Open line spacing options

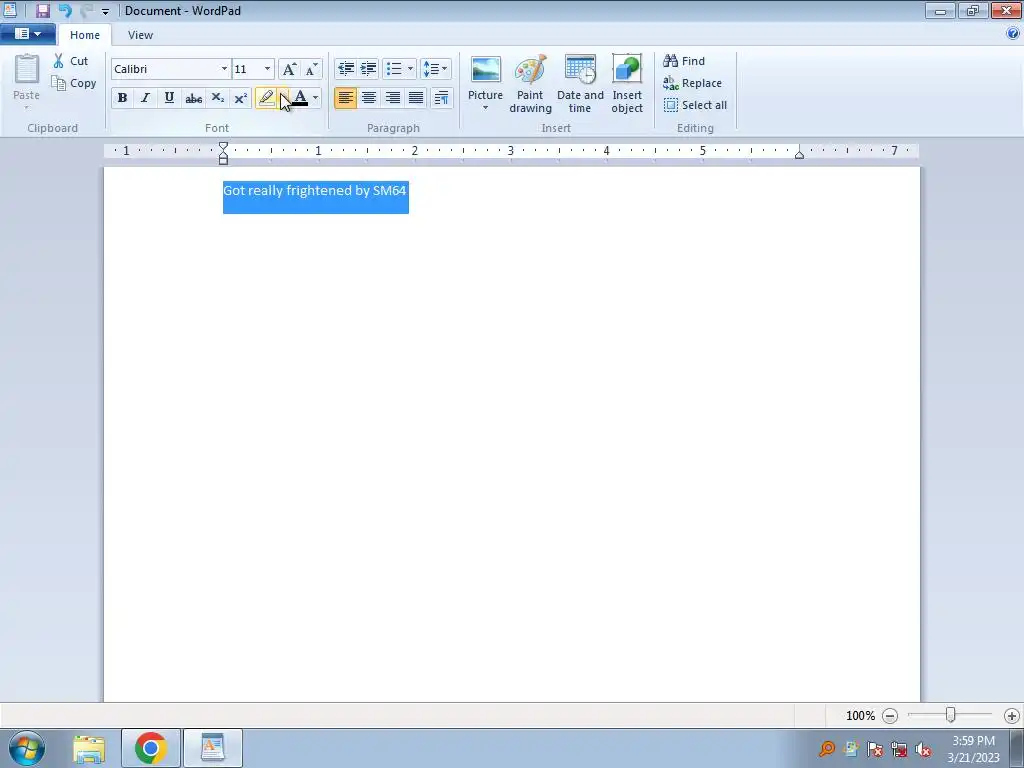coord(435,69)
